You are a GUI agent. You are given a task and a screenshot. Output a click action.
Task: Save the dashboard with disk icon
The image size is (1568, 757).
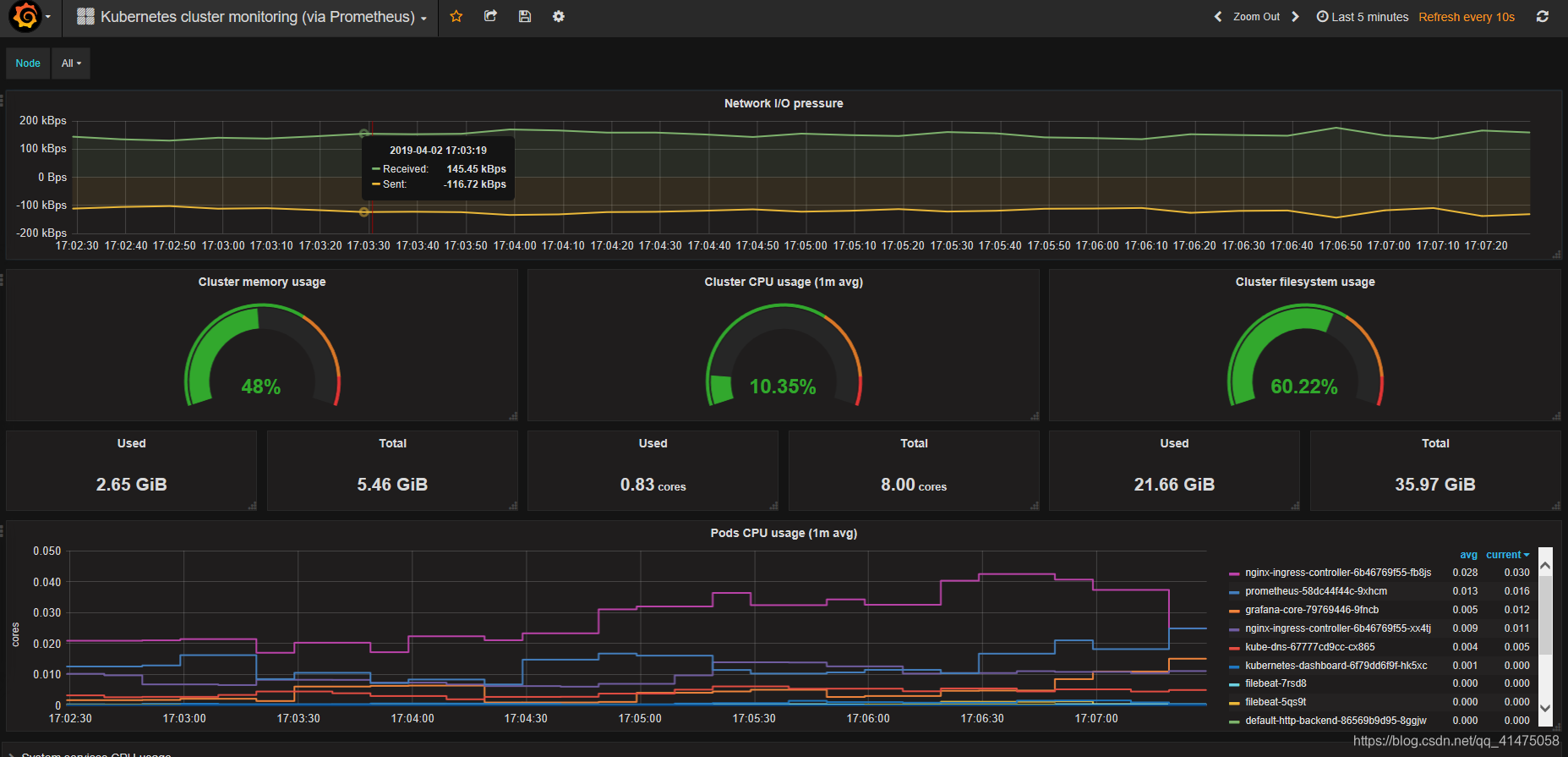pos(525,17)
